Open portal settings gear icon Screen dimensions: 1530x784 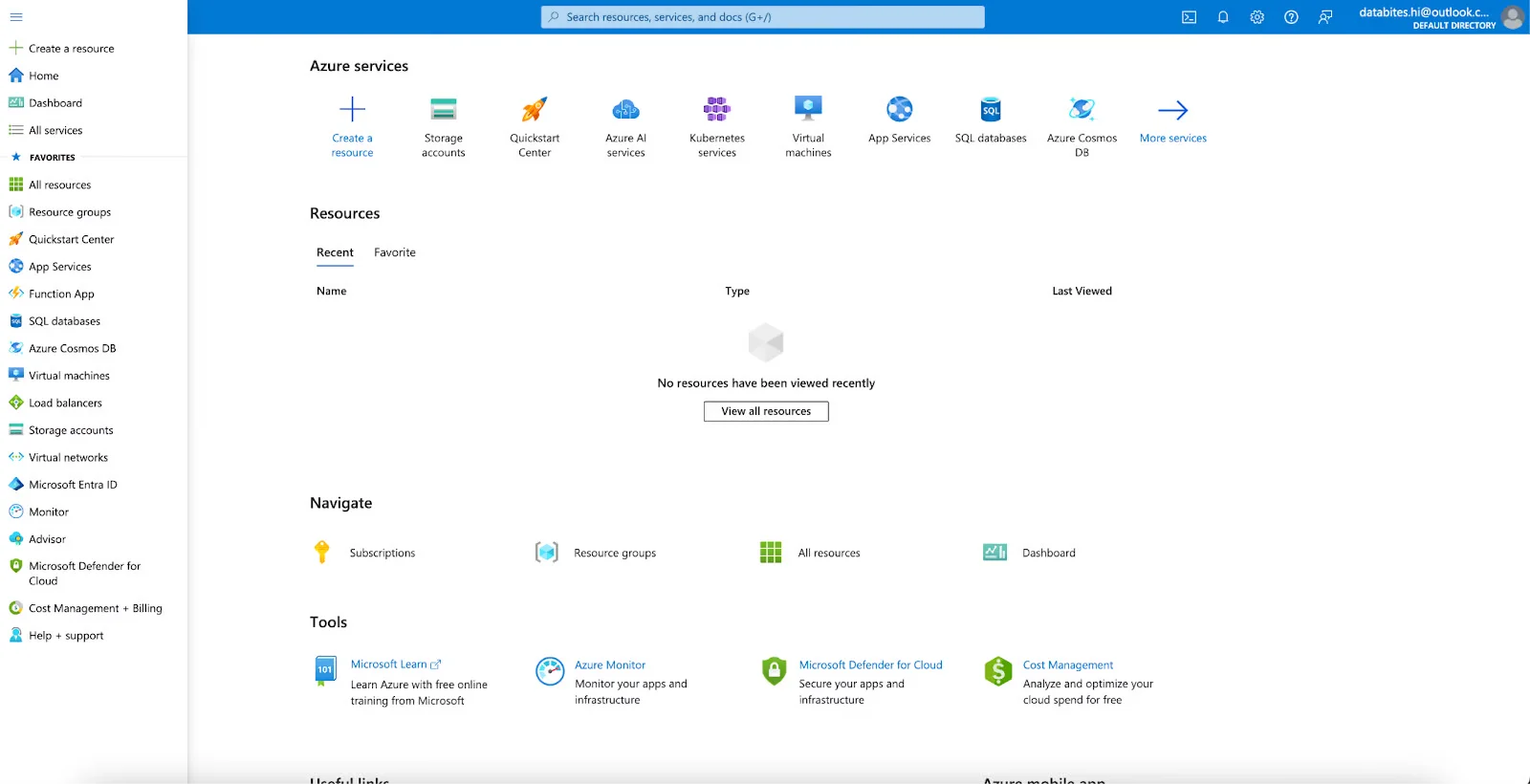tap(1257, 17)
